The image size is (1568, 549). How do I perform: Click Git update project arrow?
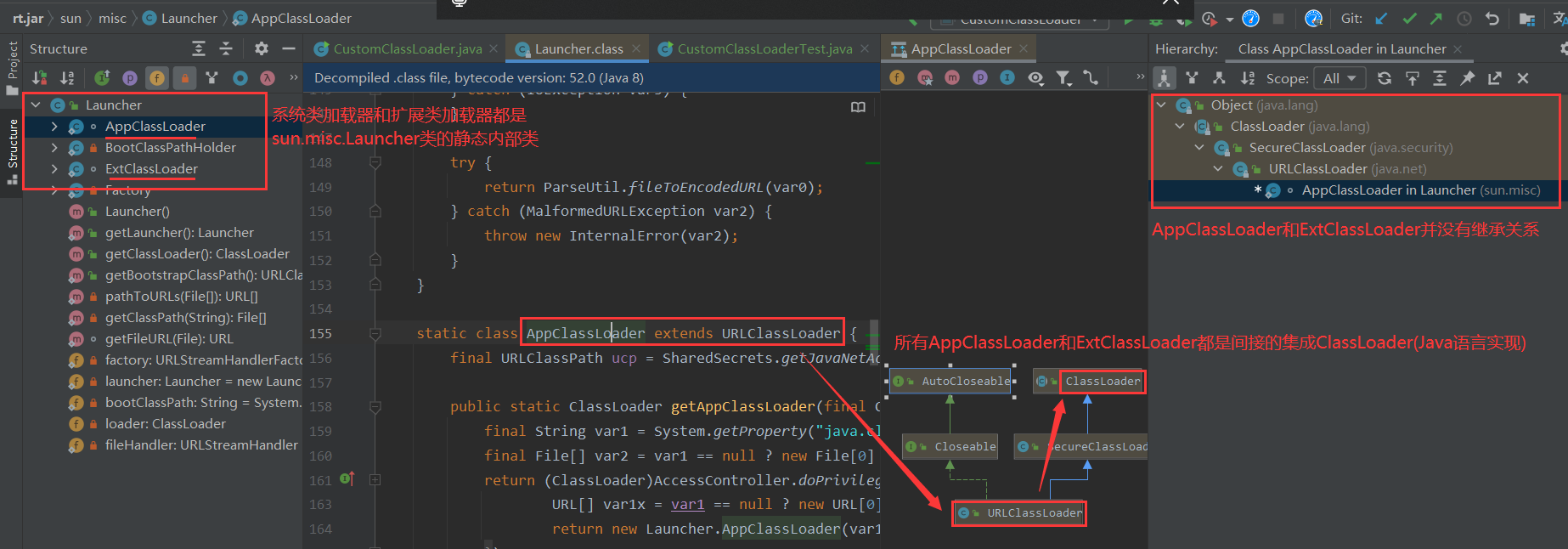click(x=1382, y=19)
